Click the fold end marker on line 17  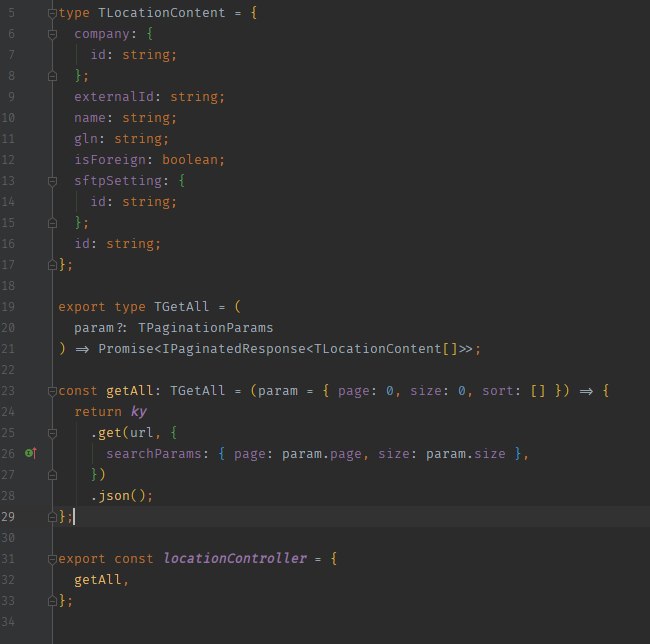point(52,265)
